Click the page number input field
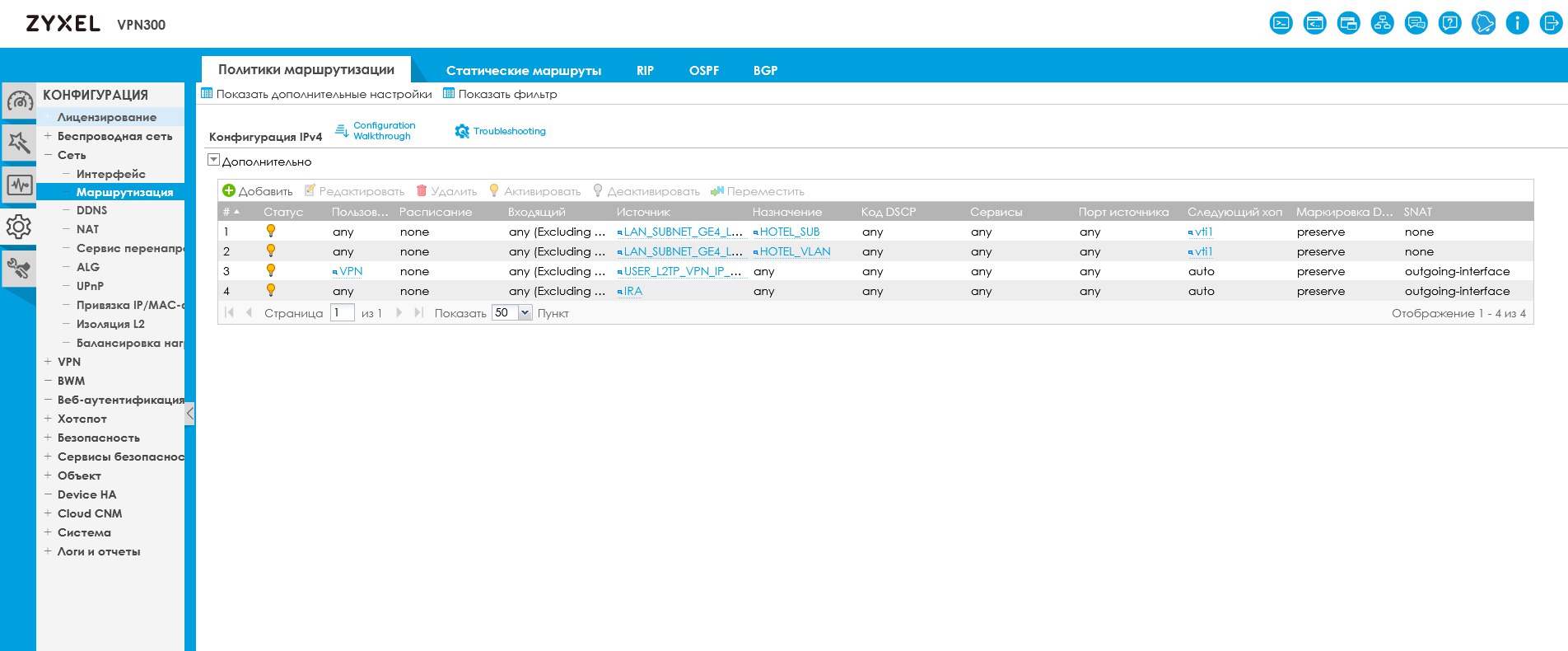This screenshot has width=1568, height=651. (x=343, y=313)
